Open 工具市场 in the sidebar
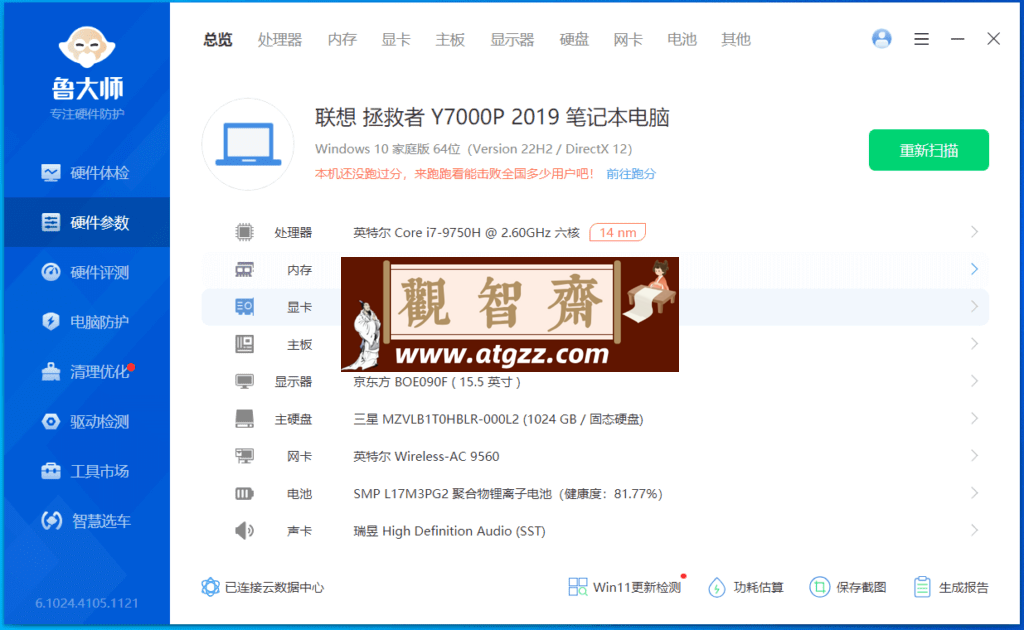The image size is (1024, 630). (86, 471)
